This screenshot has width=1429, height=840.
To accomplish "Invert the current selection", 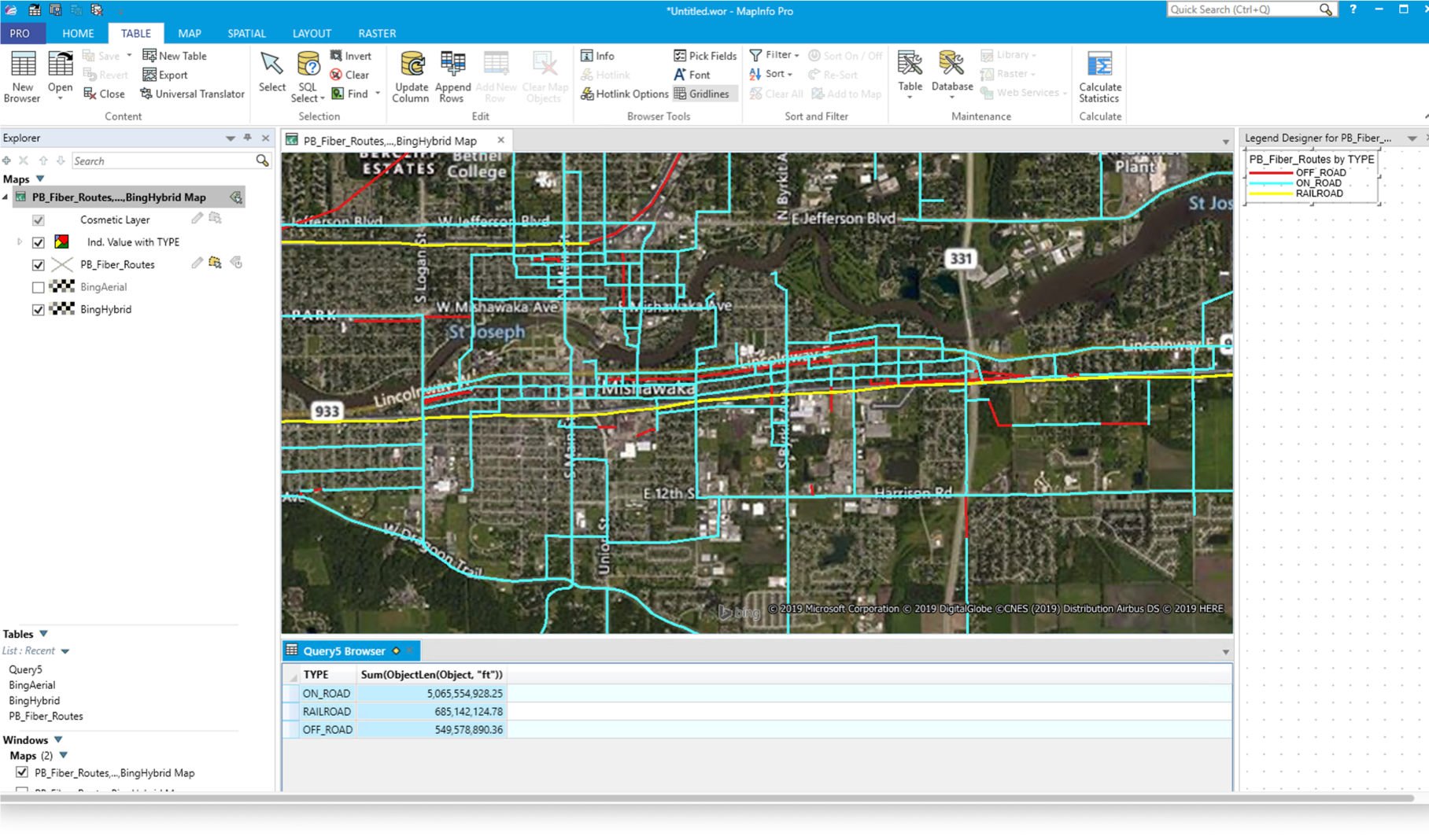I will click(x=351, y=56).
